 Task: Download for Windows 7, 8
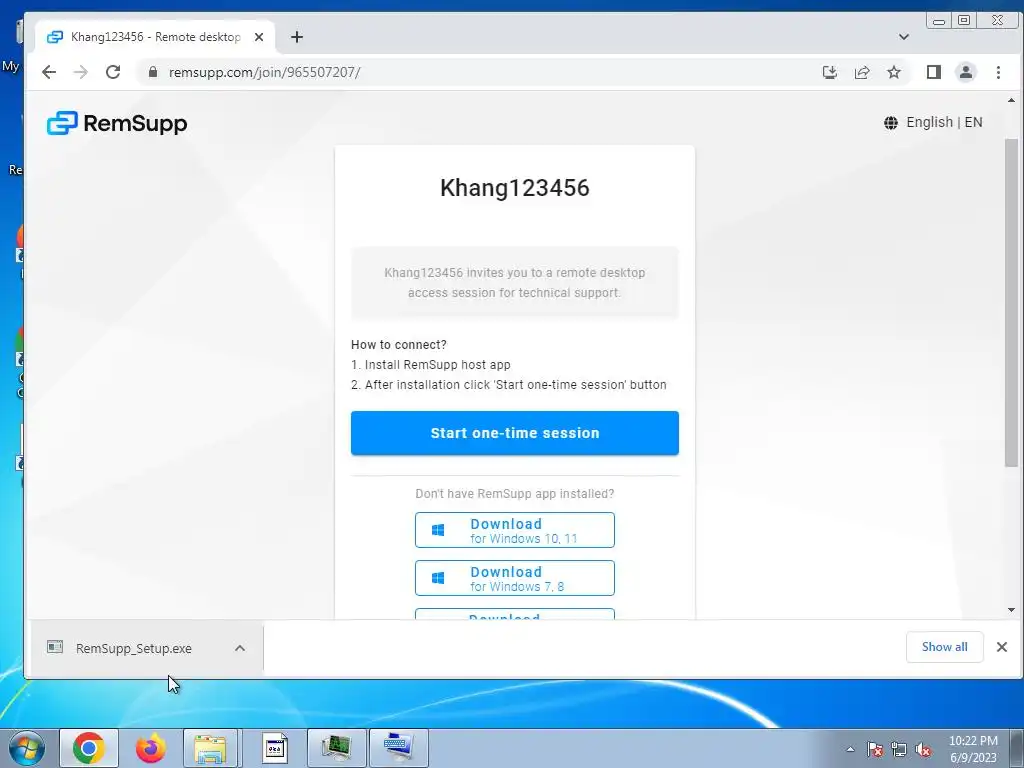(x=515, y=578)
